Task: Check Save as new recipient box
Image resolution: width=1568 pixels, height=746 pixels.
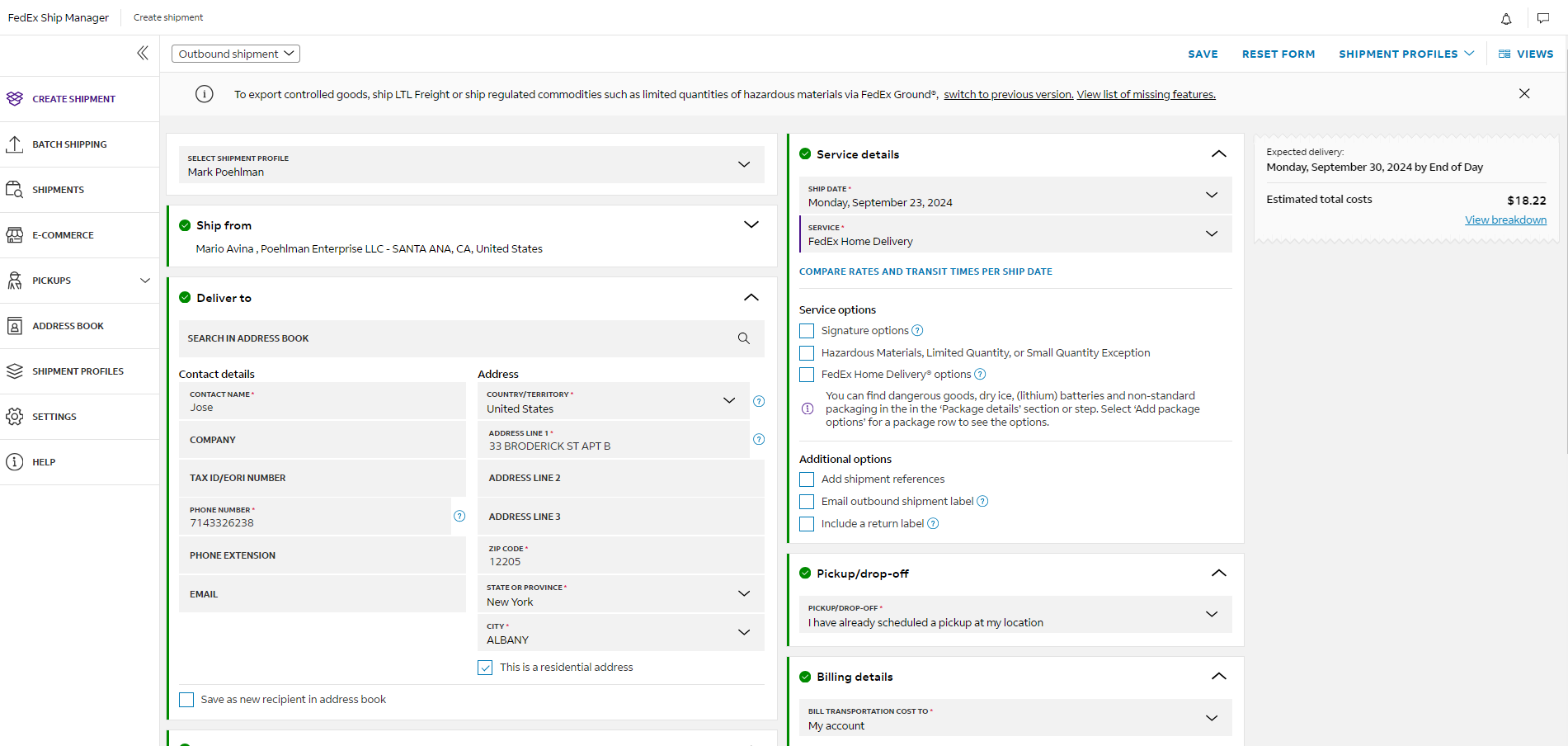Action: click(186, 700)
